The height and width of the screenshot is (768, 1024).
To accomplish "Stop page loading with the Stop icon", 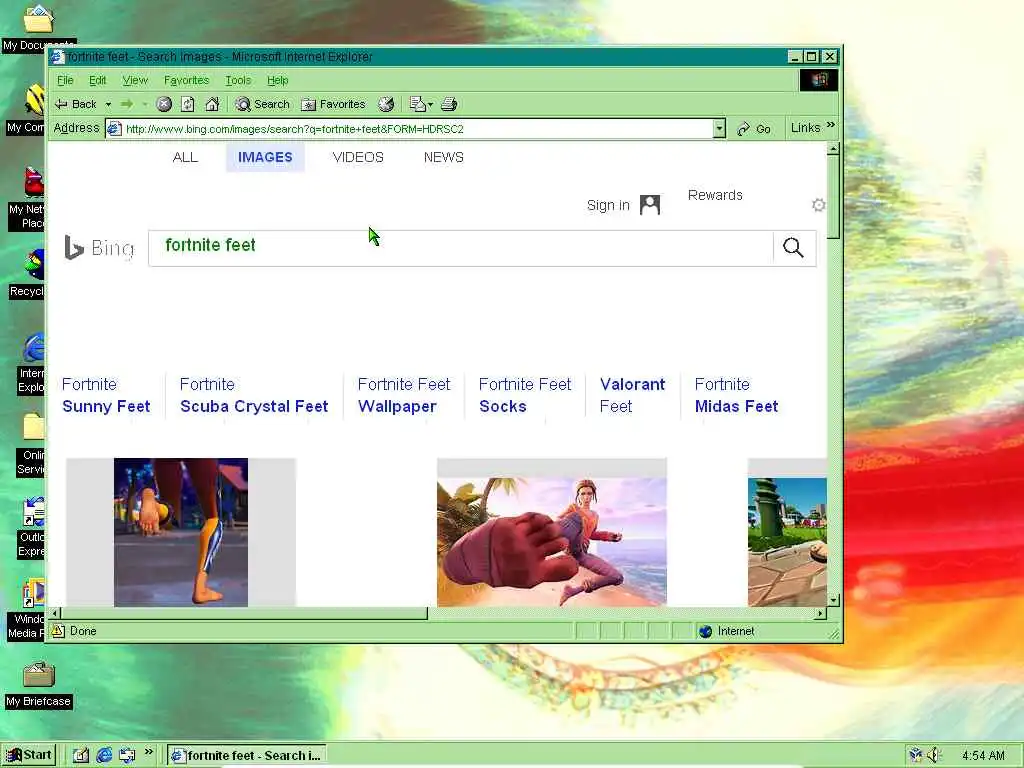I will (164, 104).
